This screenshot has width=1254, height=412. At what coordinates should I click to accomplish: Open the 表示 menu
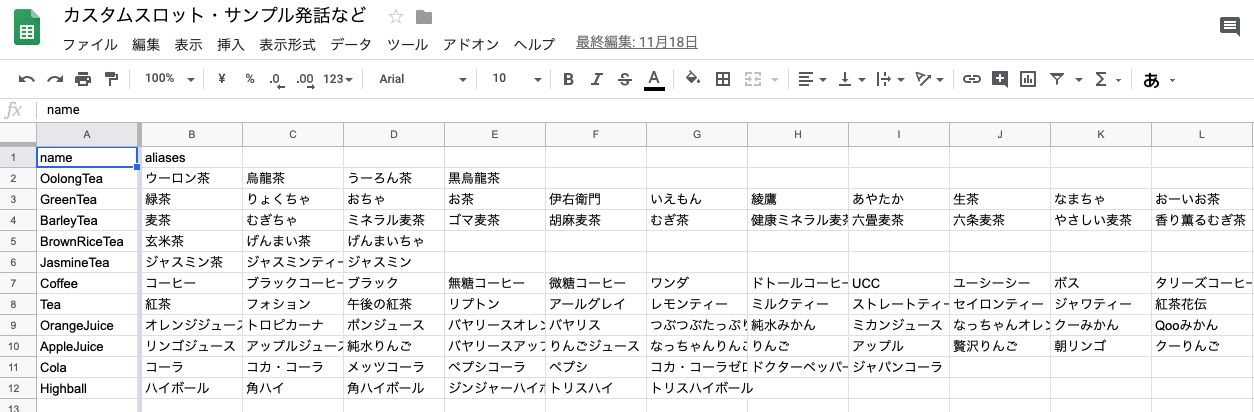pyautogui.click(x=188, y=44)
